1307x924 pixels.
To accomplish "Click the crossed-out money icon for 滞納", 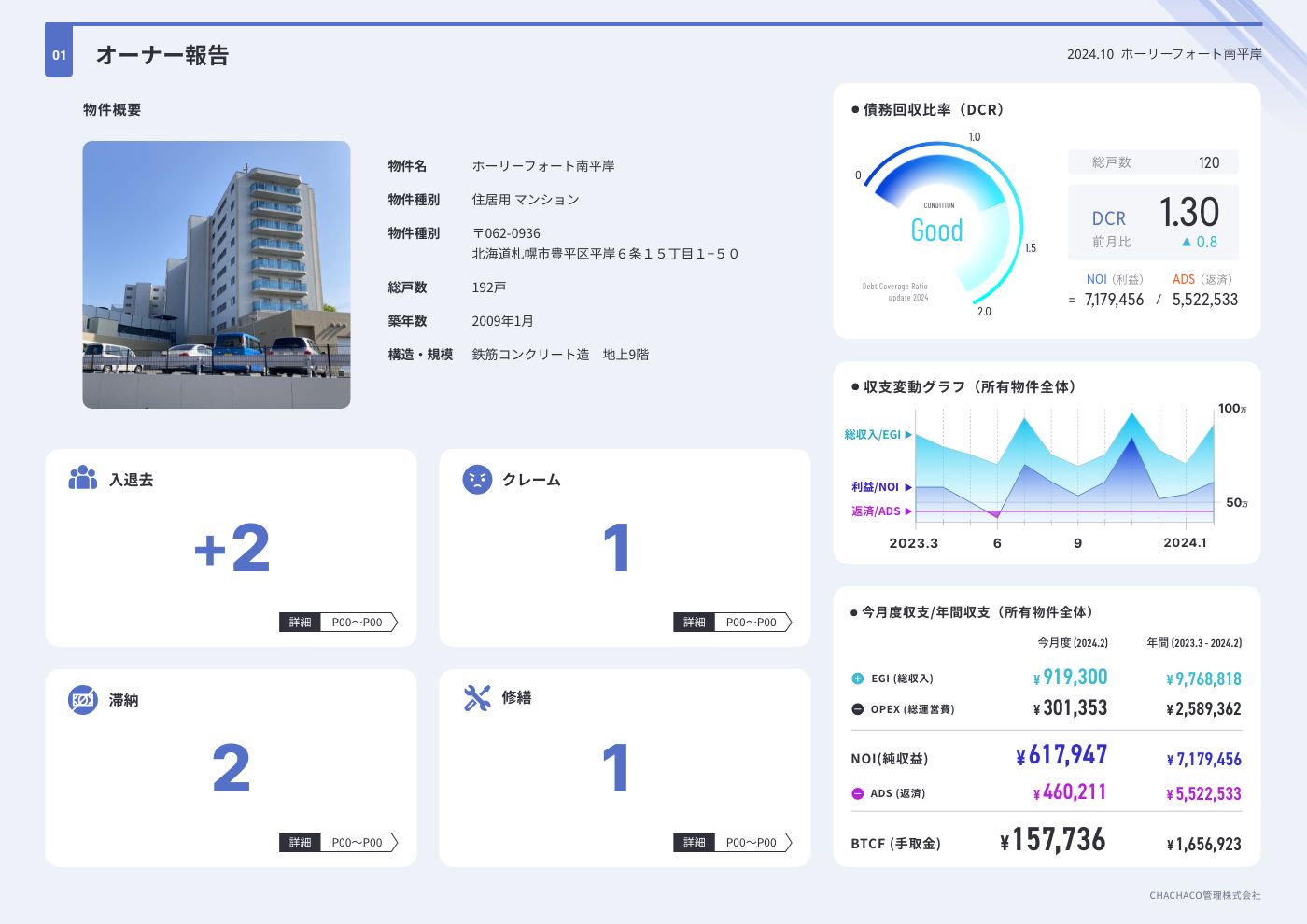I will point(82,699).
